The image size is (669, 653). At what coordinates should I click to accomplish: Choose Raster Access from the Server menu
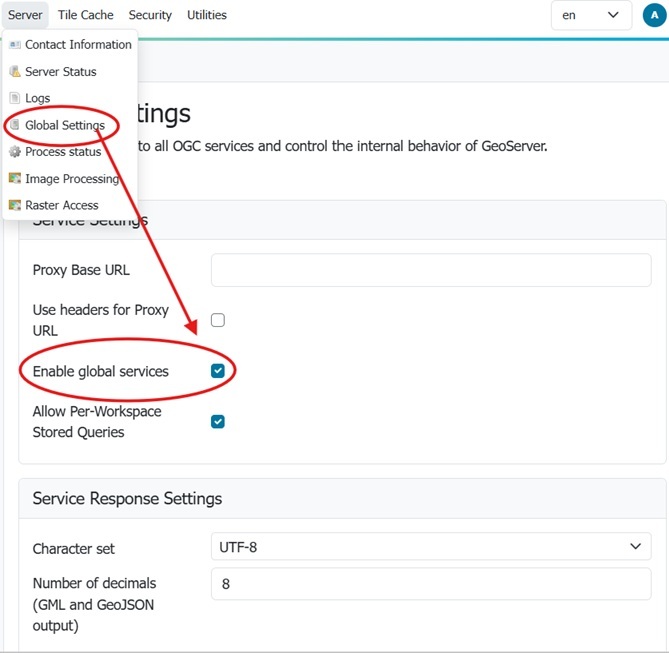point(62,205)
